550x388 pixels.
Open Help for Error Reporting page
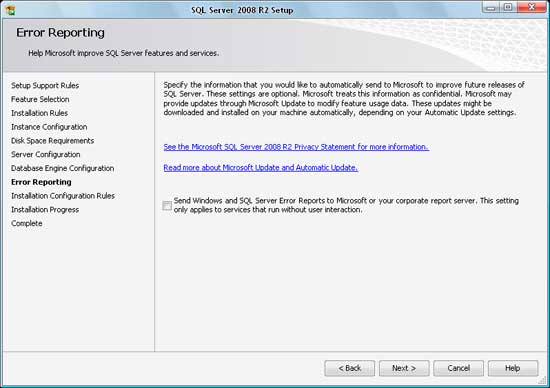click(x=512, y=368)
